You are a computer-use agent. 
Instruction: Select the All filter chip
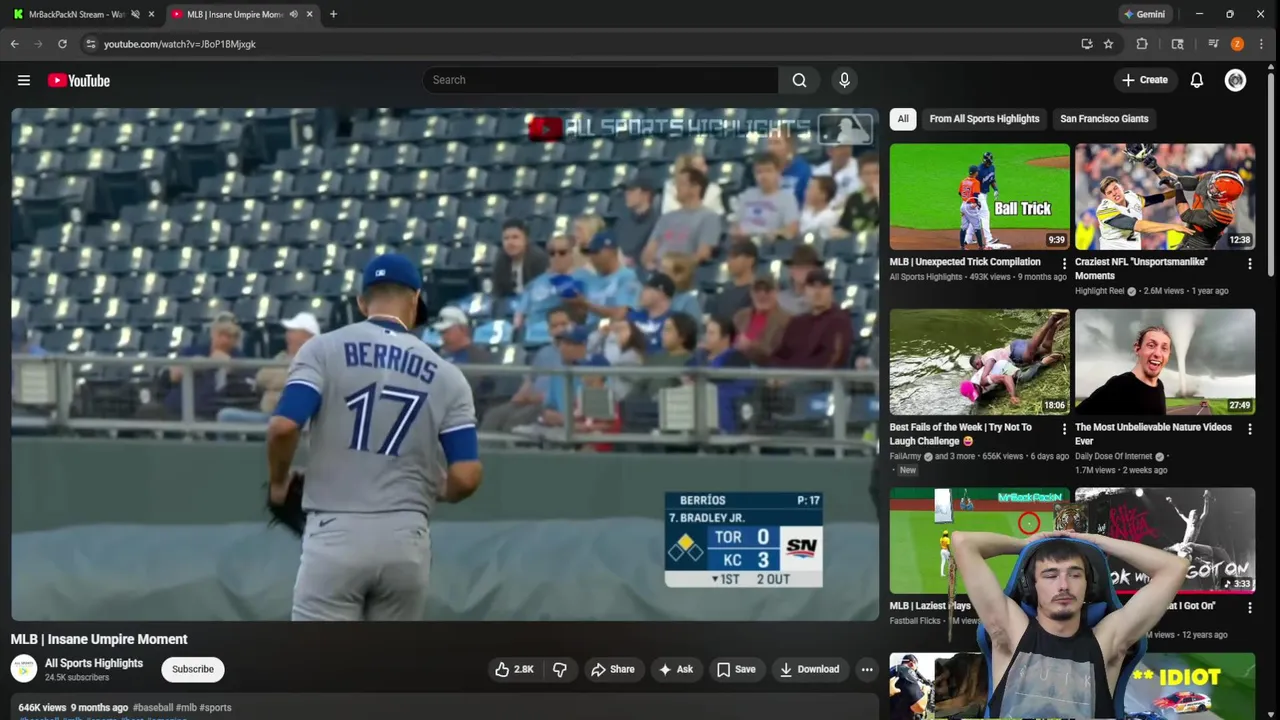(x=903, y=118)
